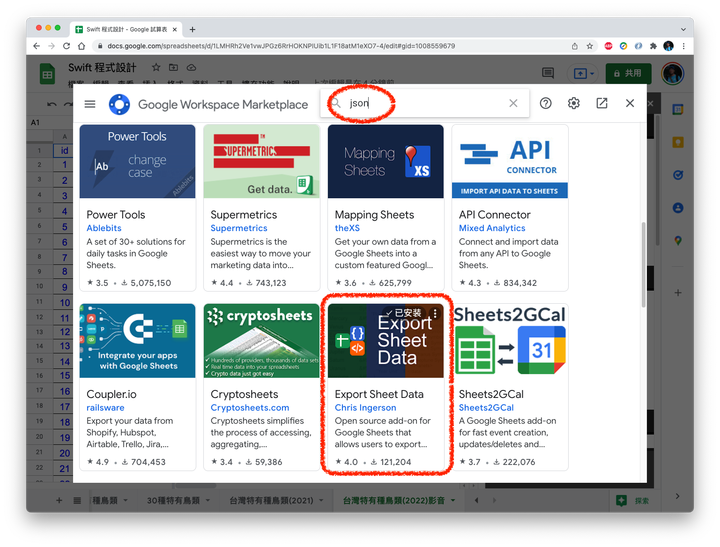Open comment history icon in Sheets
This screenshot has width=720, height=547.
tap(548, 73)
